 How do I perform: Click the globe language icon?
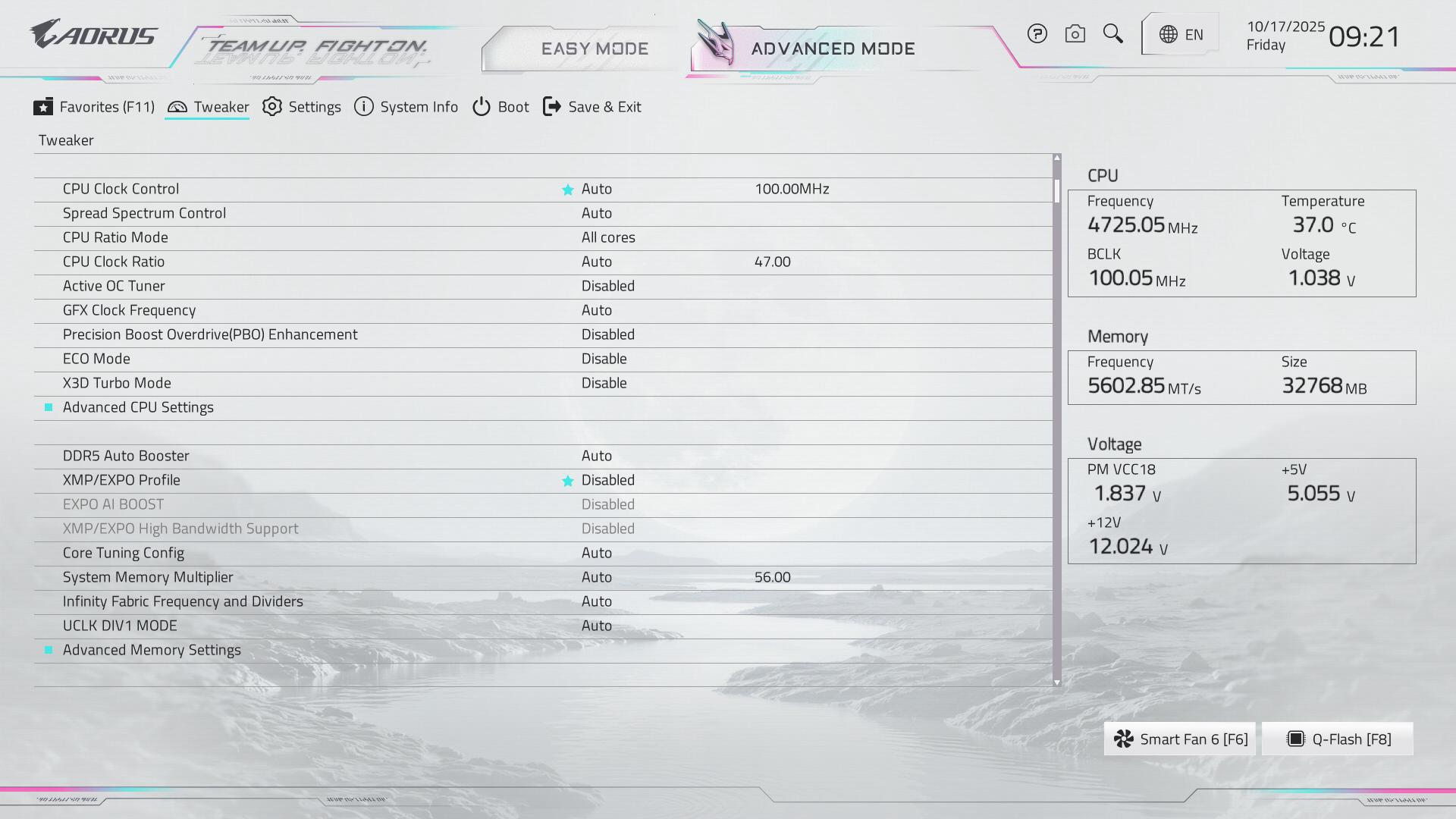point(1169,35)
